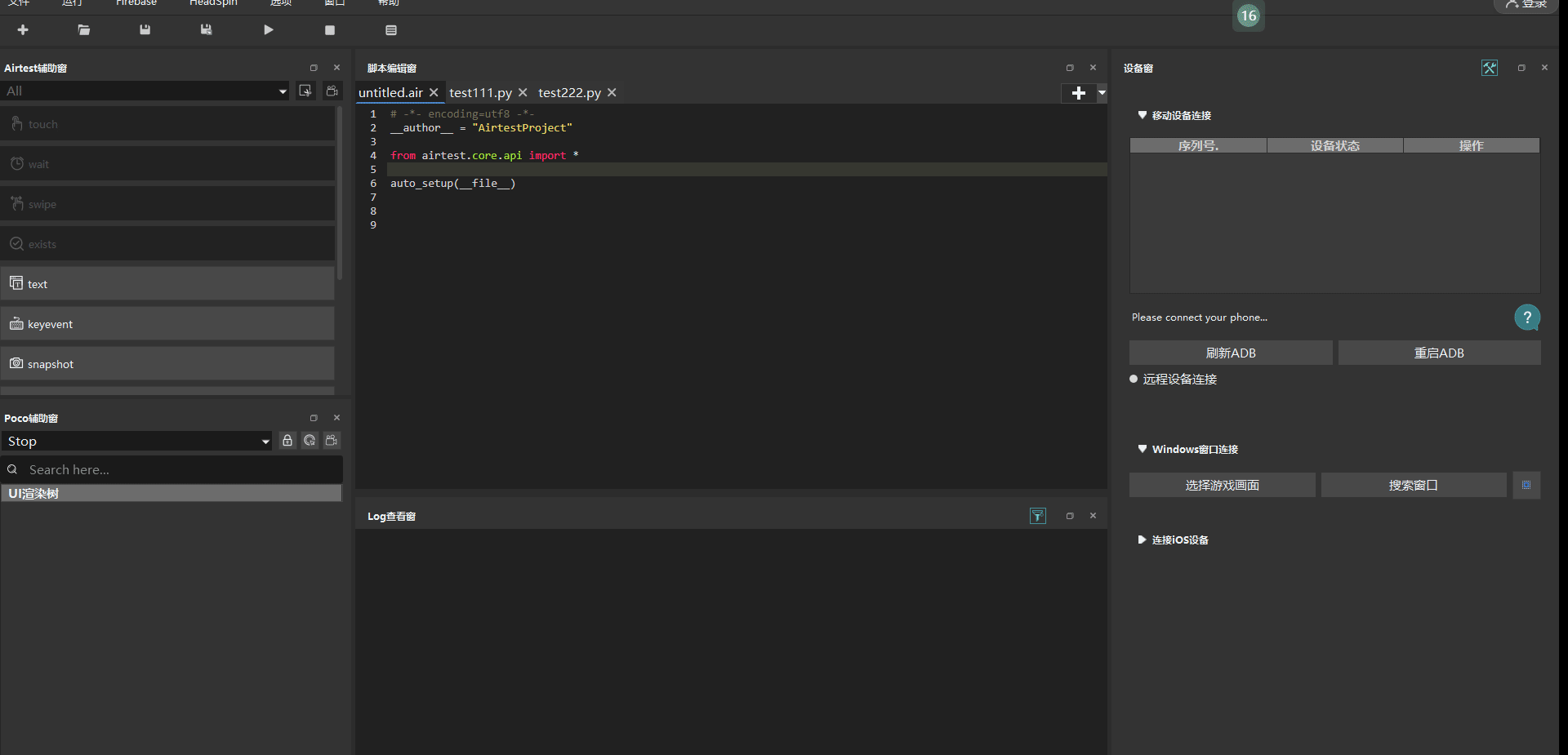
Task: Open the Firebase menu
Action: point(136,3)
